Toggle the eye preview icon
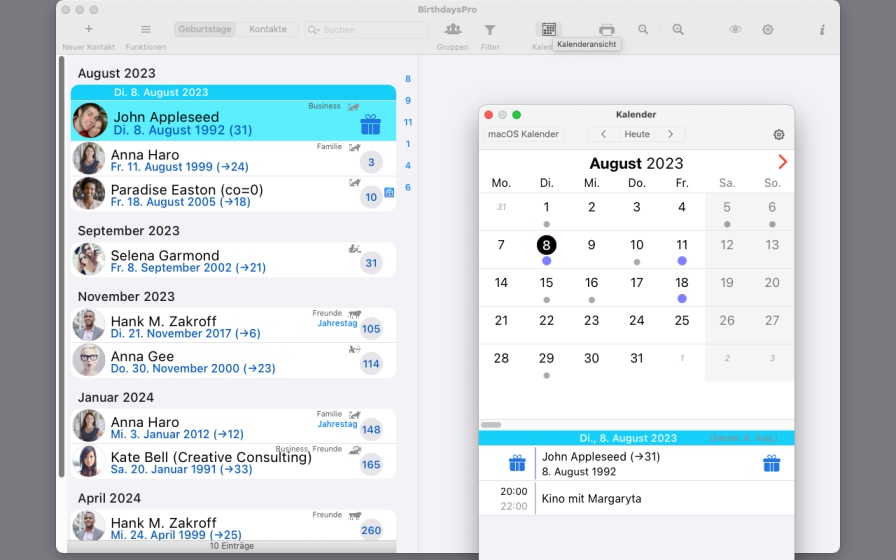The image size is (896, 560). pyautogui.click(x=735, y=29)
